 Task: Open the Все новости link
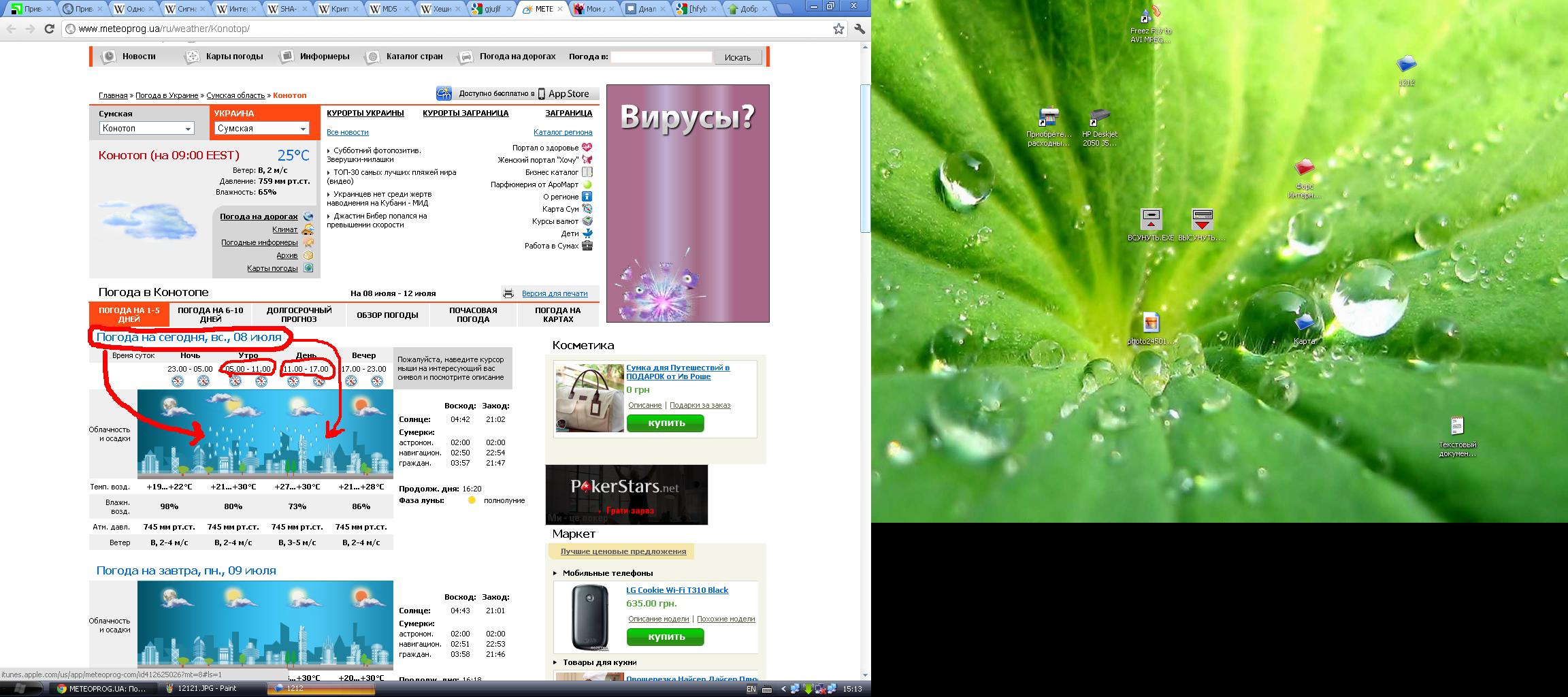tap(348, 132)
